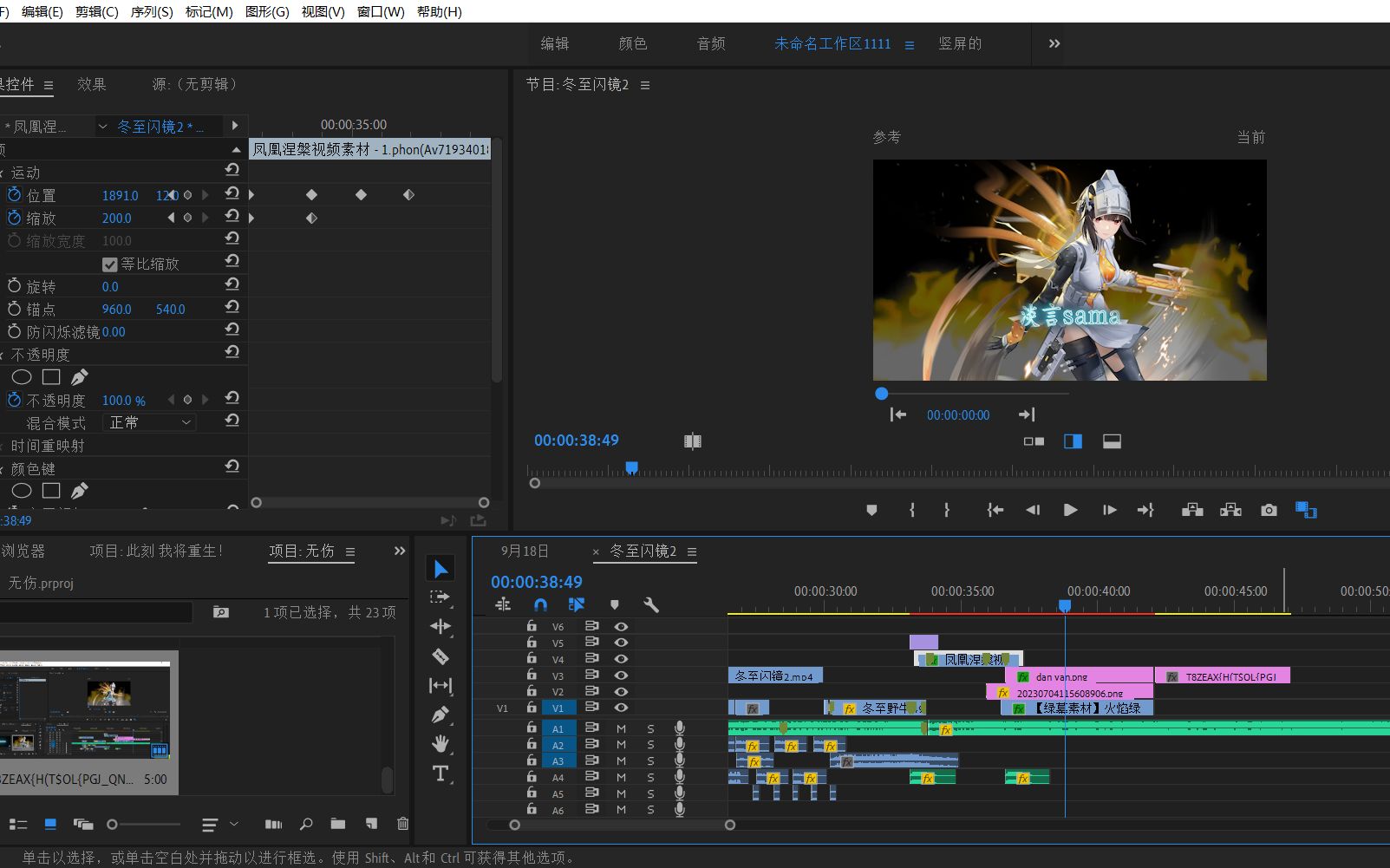
Task: Toggle Rotation animation stopwatch
Action: click(14, 286)
